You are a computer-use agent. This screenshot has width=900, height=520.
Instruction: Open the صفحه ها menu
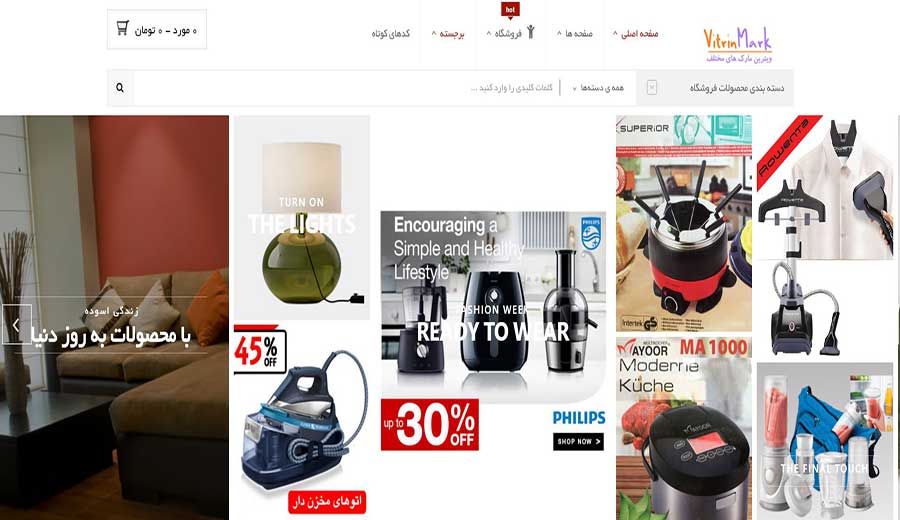pyautogui.click(x=575, y=34)
